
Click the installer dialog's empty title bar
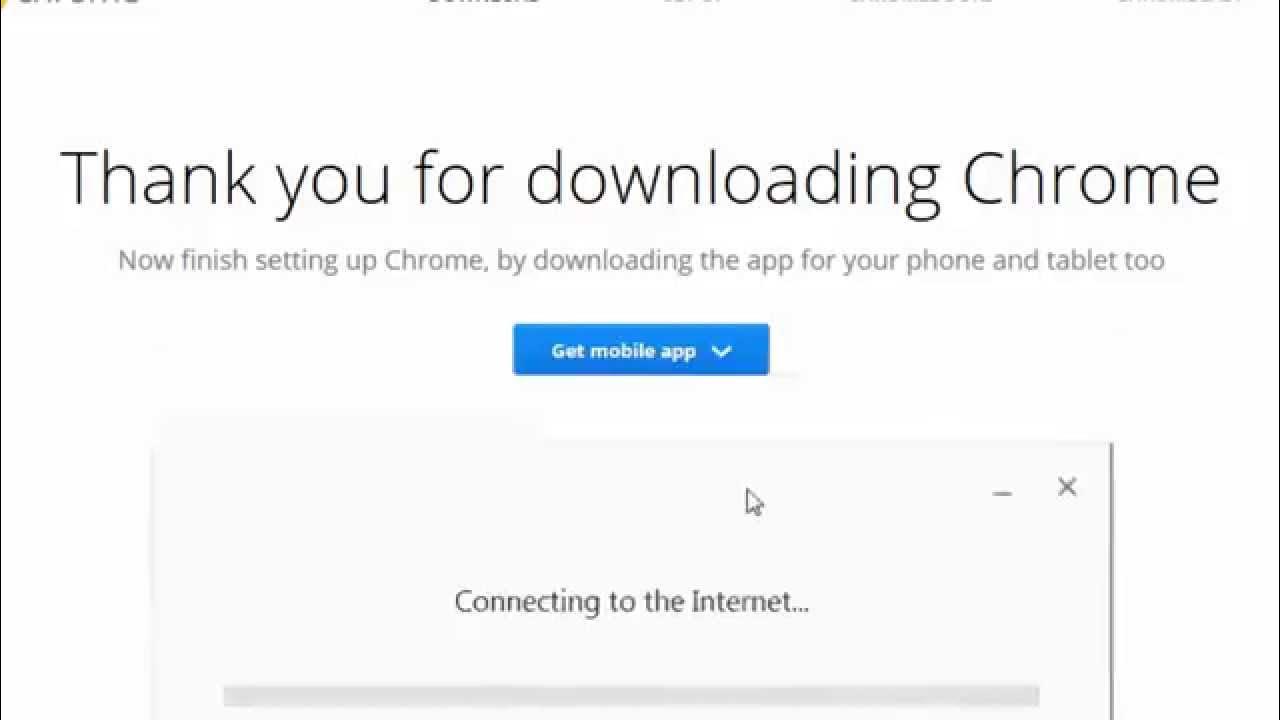click(500, 487)
